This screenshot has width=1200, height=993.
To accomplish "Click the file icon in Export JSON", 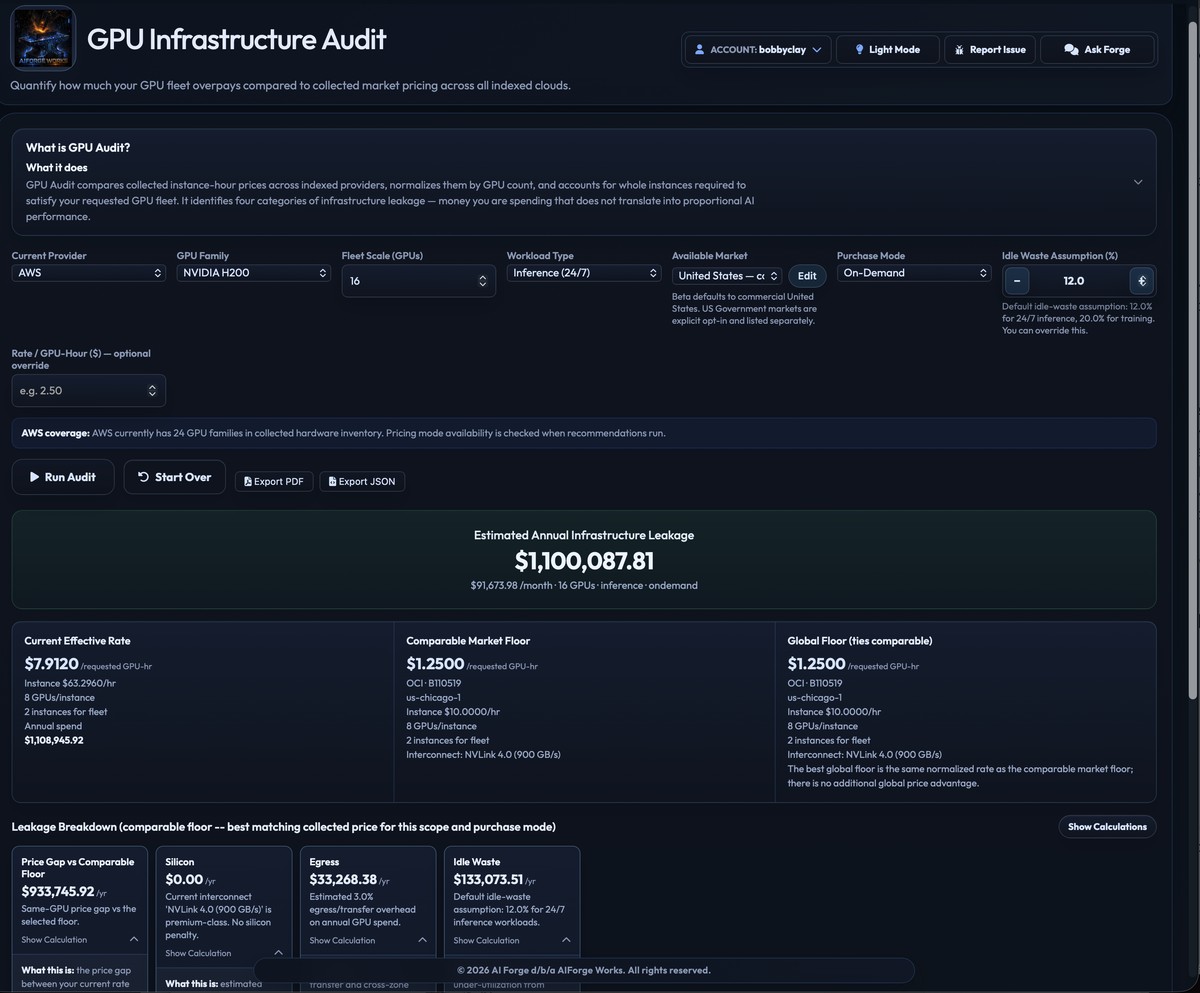I will 332,481.
